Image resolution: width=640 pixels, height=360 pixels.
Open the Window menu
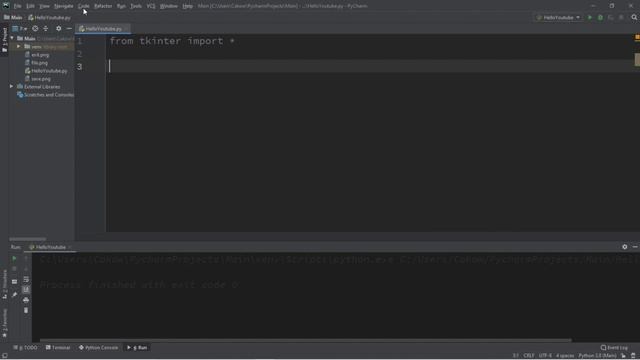[x=169, y=6]
